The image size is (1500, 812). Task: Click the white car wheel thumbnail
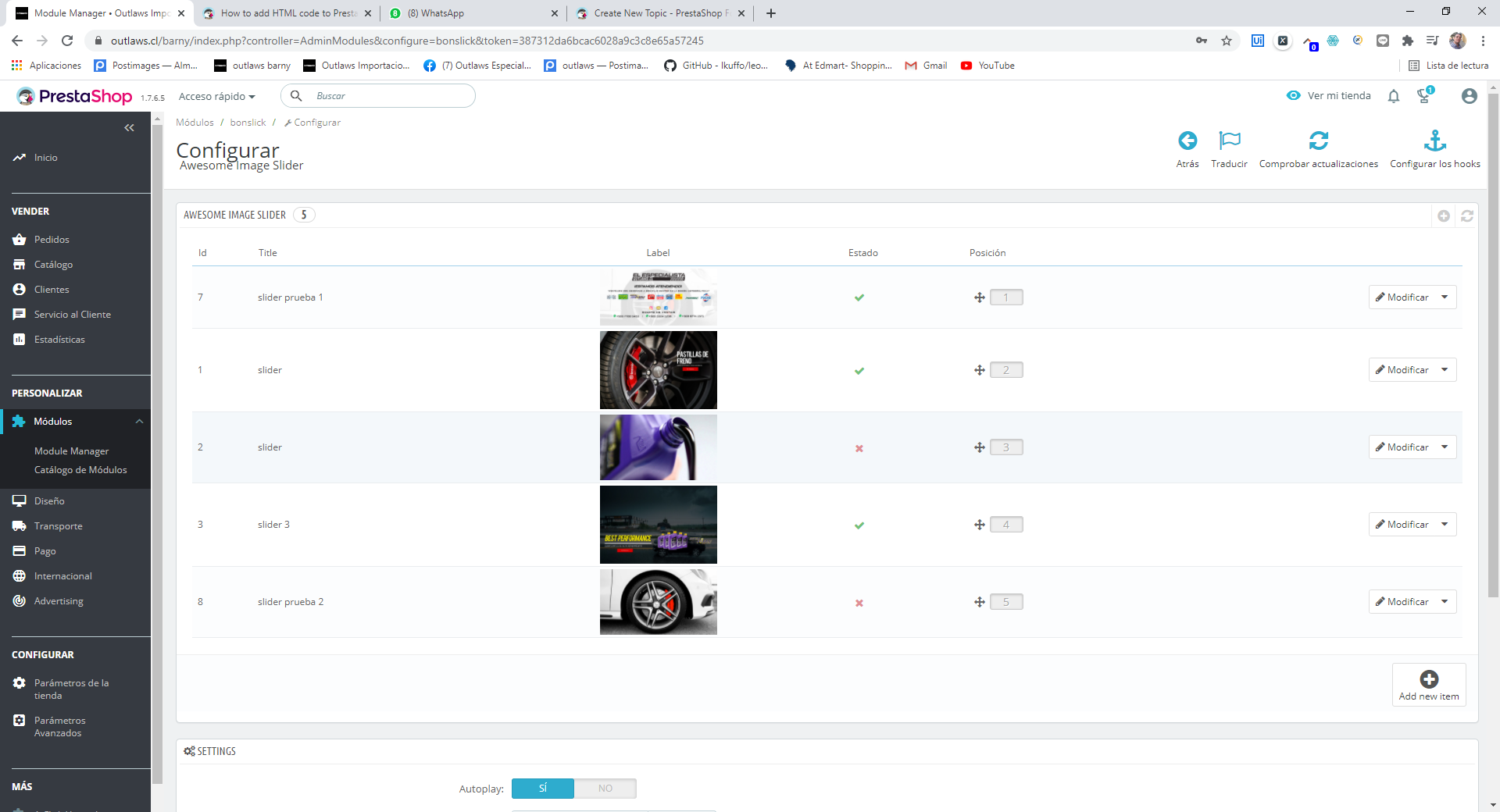pyautogui.click(x=659, y=602)
